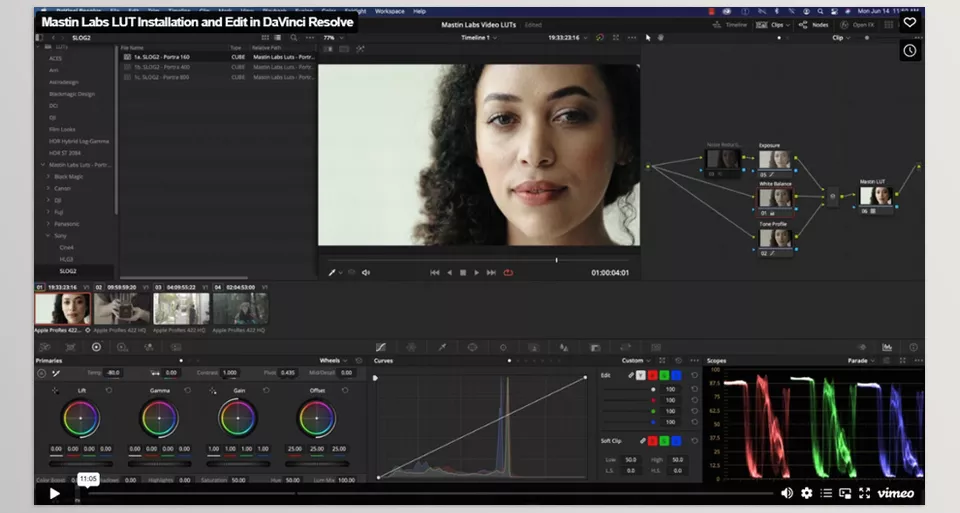Mute the Vimeo player volume
The height and width of the screenshot is (513, 960).
coord(787,493)
